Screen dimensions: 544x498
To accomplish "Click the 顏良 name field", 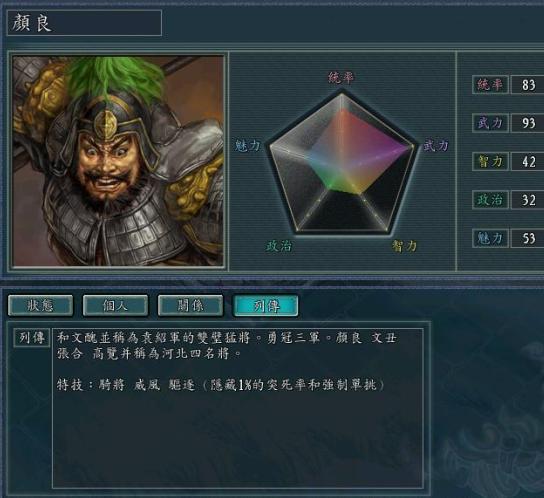I will (x=84, y=23).
